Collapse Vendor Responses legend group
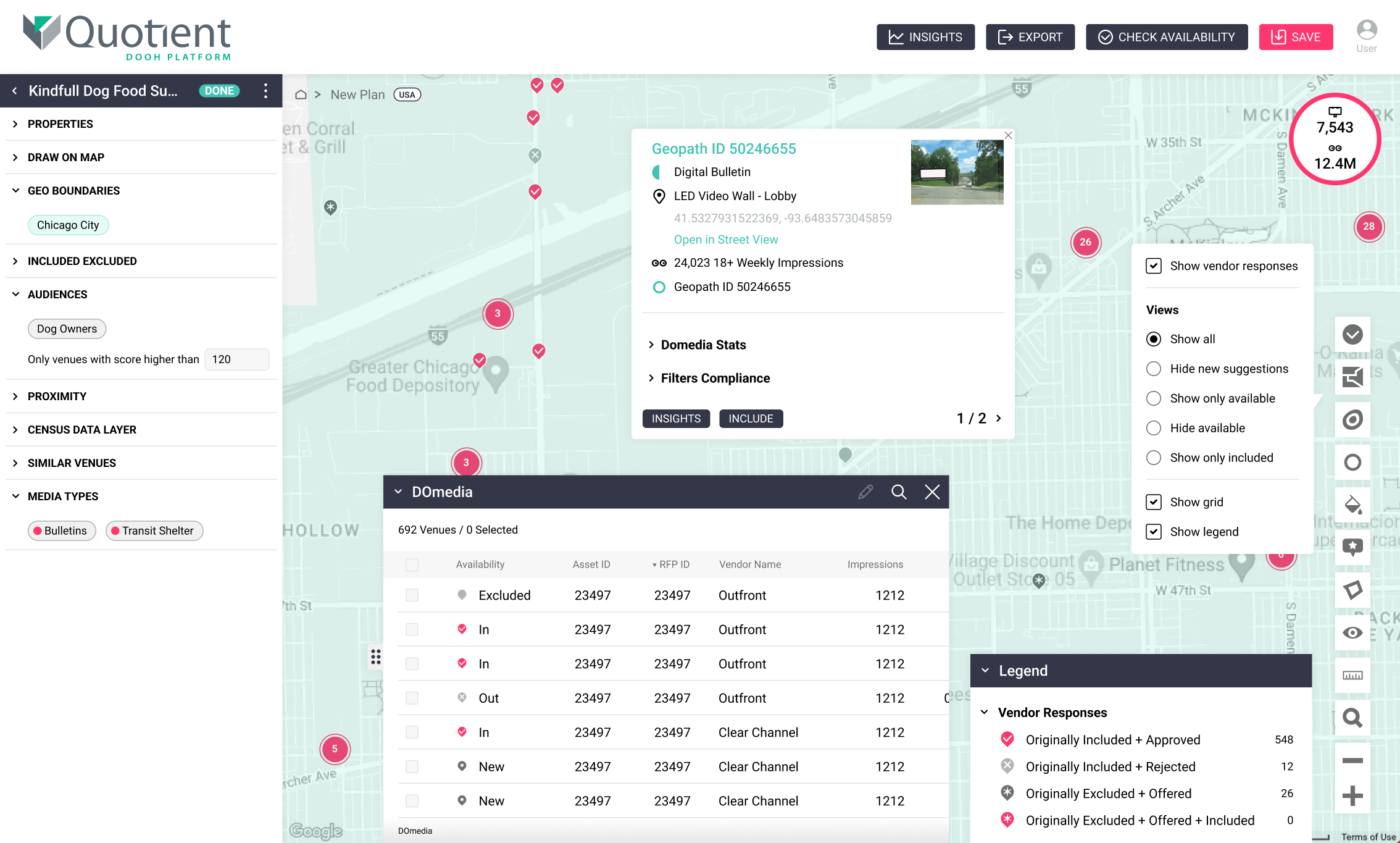This screenshot has width=1400, height=843. [x=985, y=713]
